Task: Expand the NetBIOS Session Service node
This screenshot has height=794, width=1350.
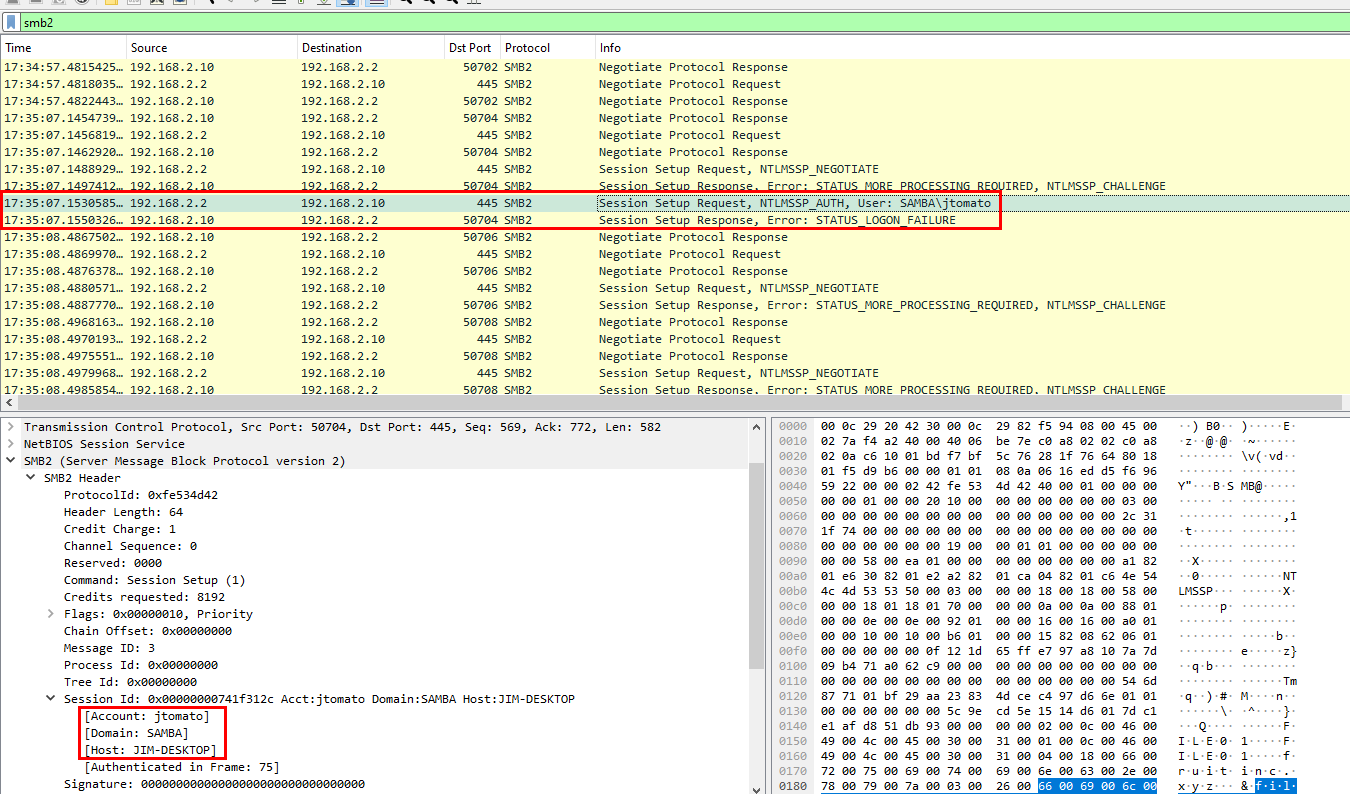Action: (11, 444)
